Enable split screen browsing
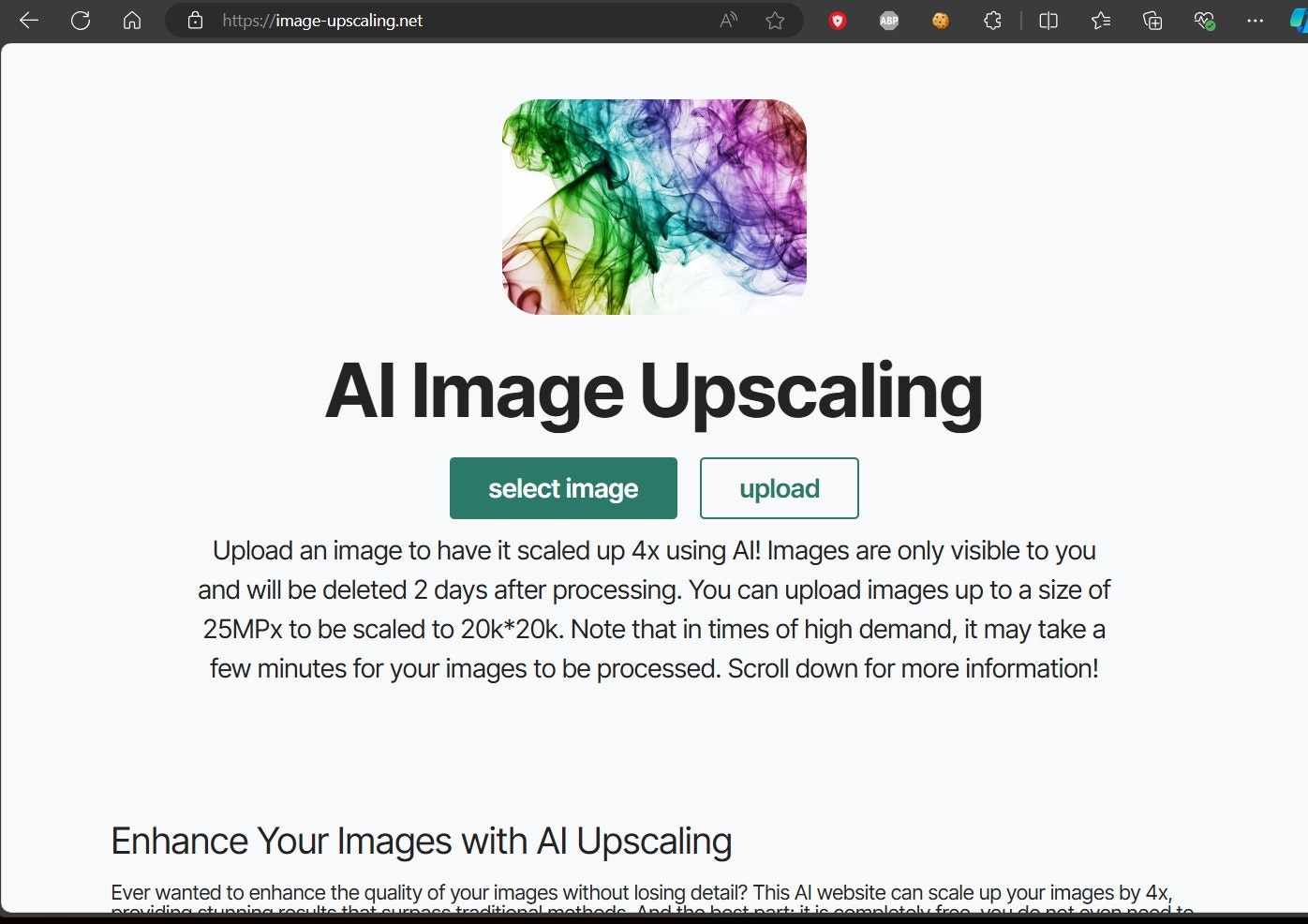 point(1048,20)
